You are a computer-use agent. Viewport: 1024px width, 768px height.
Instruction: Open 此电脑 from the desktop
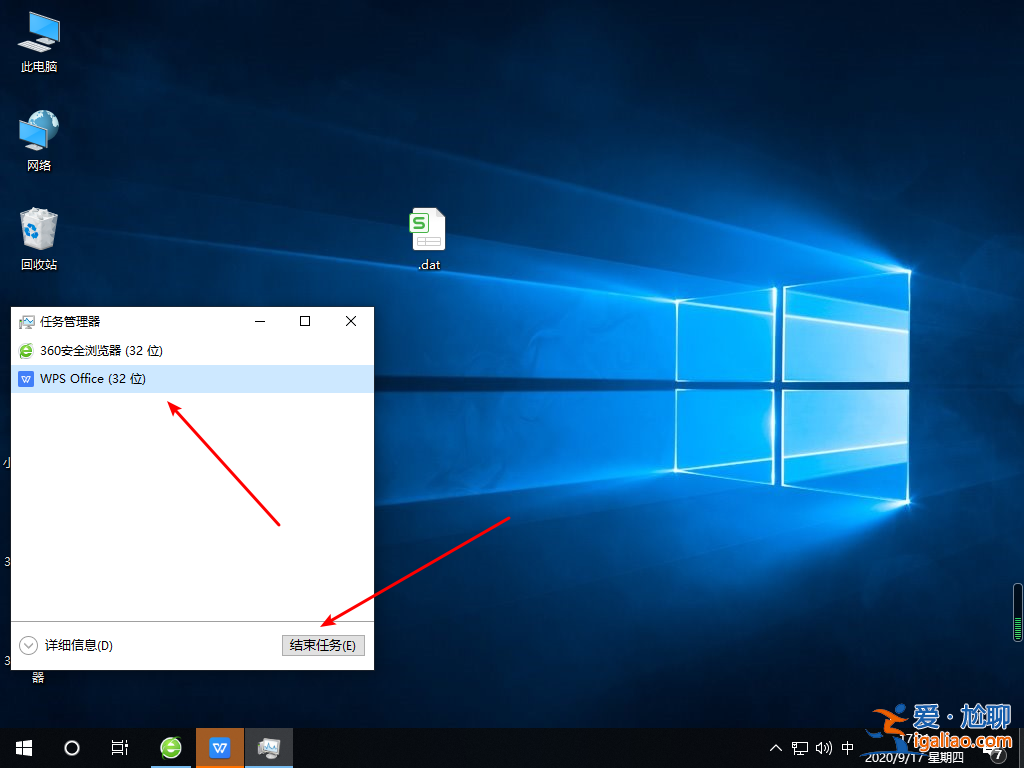pyautogui.click(x=38, y=40)
